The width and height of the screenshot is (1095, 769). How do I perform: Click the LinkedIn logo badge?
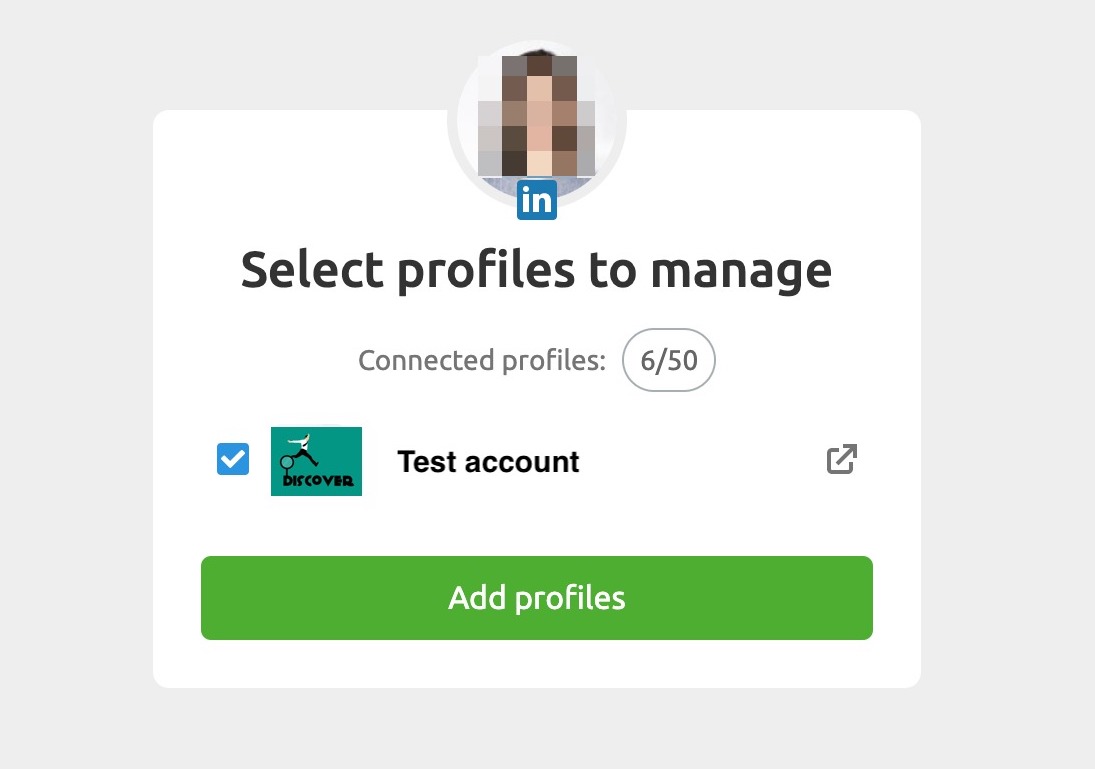tap(537, 200)
